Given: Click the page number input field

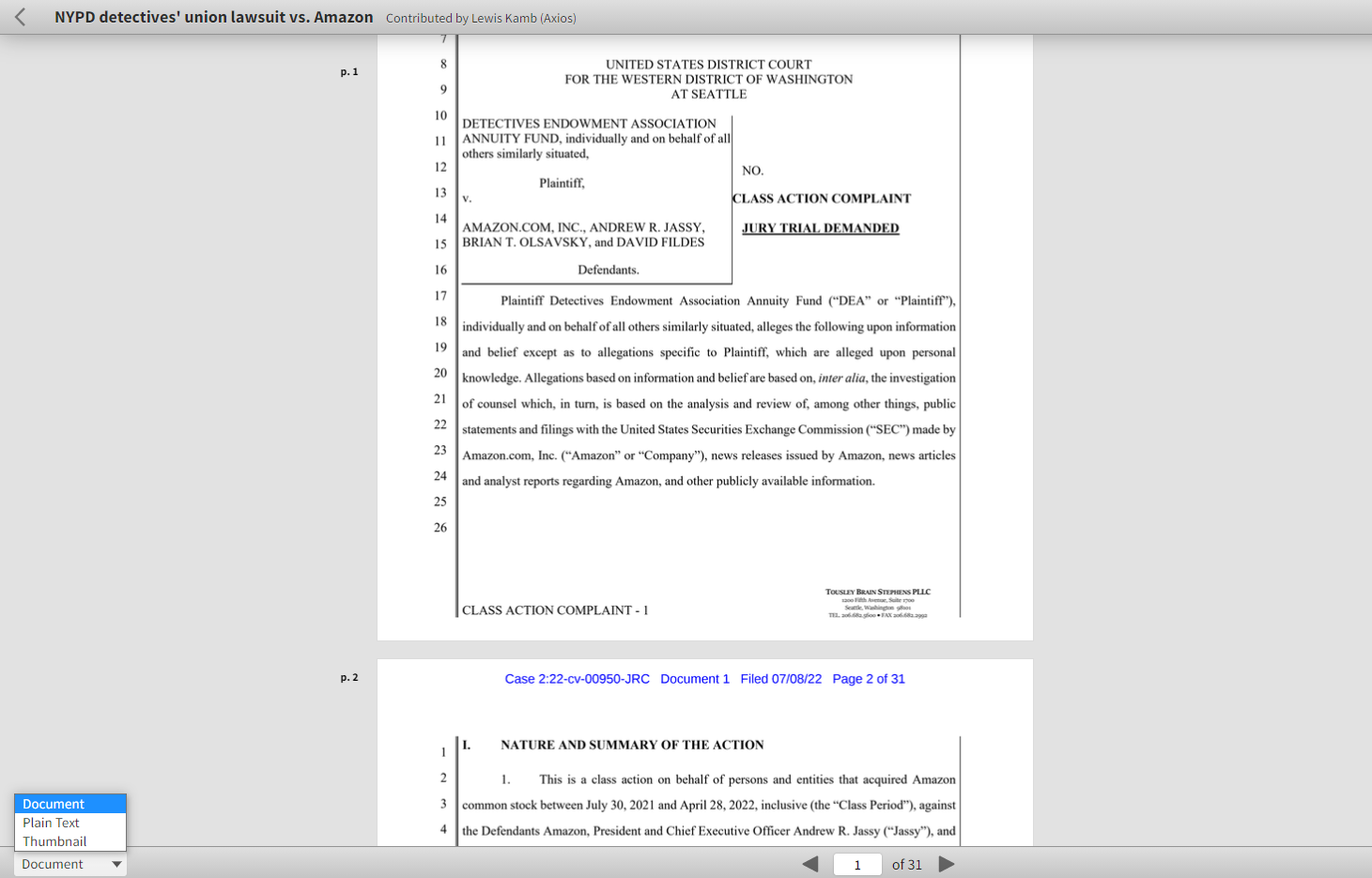Looking at the screenshot, I should click(x=857, y=864).
